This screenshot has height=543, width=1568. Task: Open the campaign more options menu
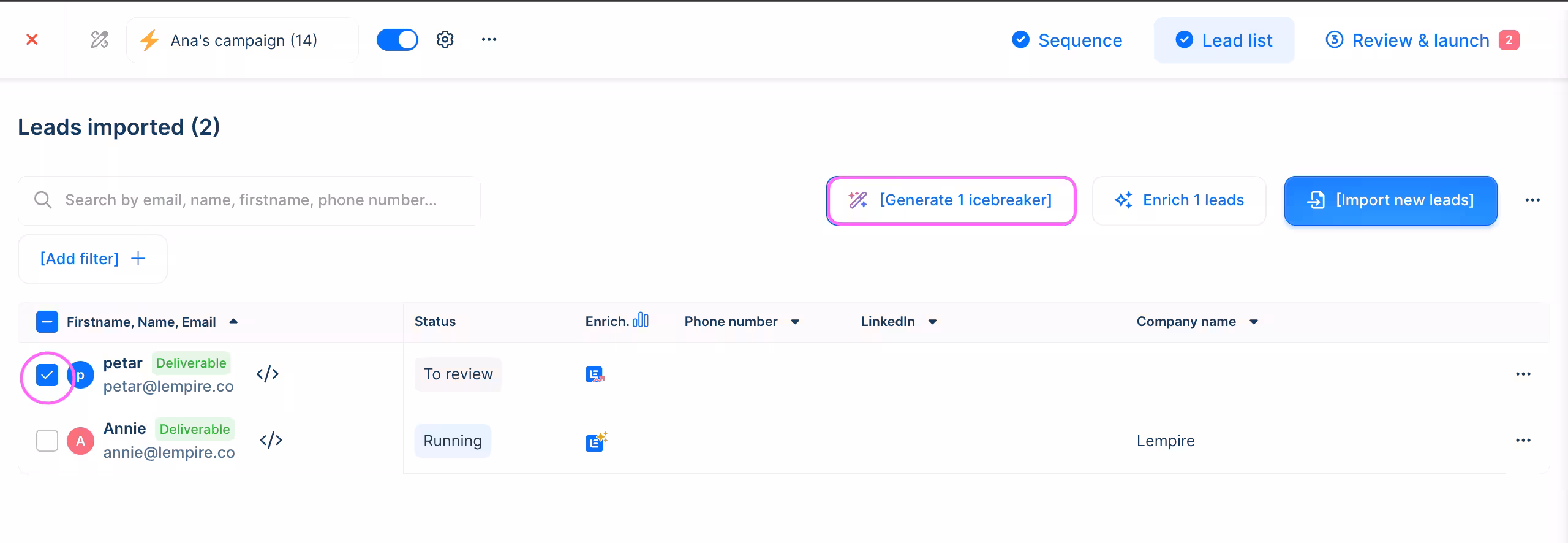(489, 40)
